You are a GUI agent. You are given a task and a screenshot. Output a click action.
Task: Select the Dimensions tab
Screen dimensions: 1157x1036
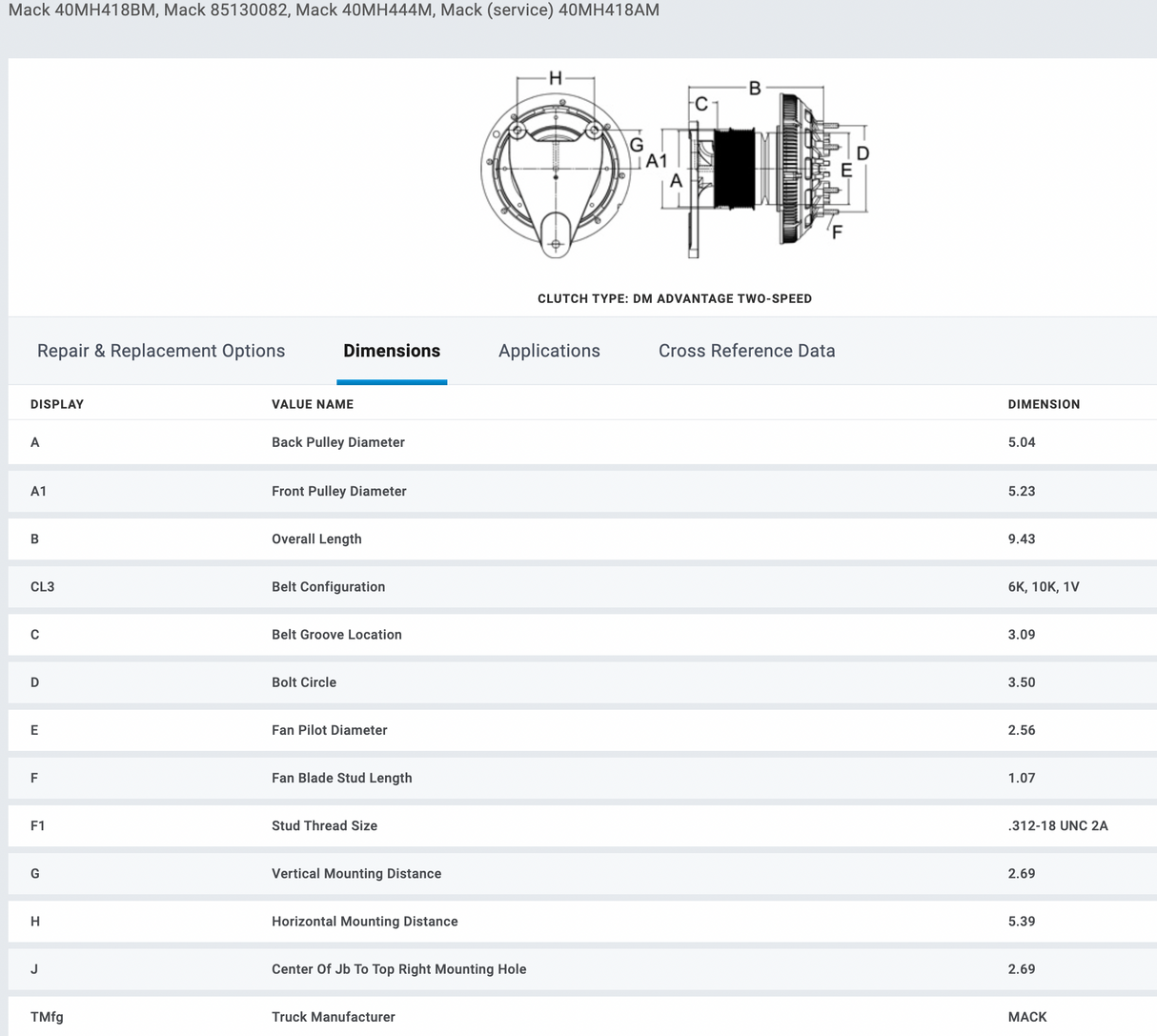[392, 351]
